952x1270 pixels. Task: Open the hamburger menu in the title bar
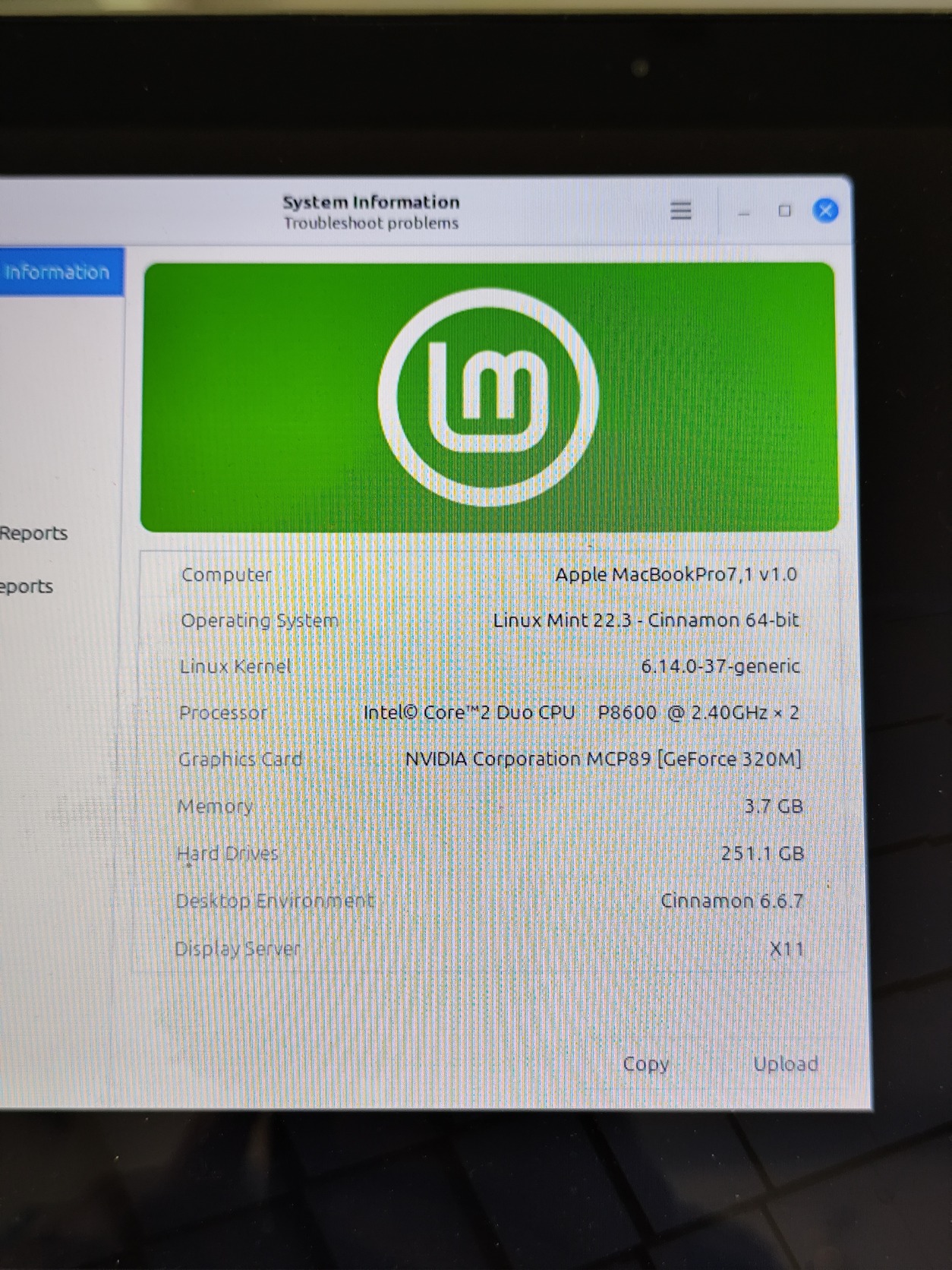[x=681, y=210]
